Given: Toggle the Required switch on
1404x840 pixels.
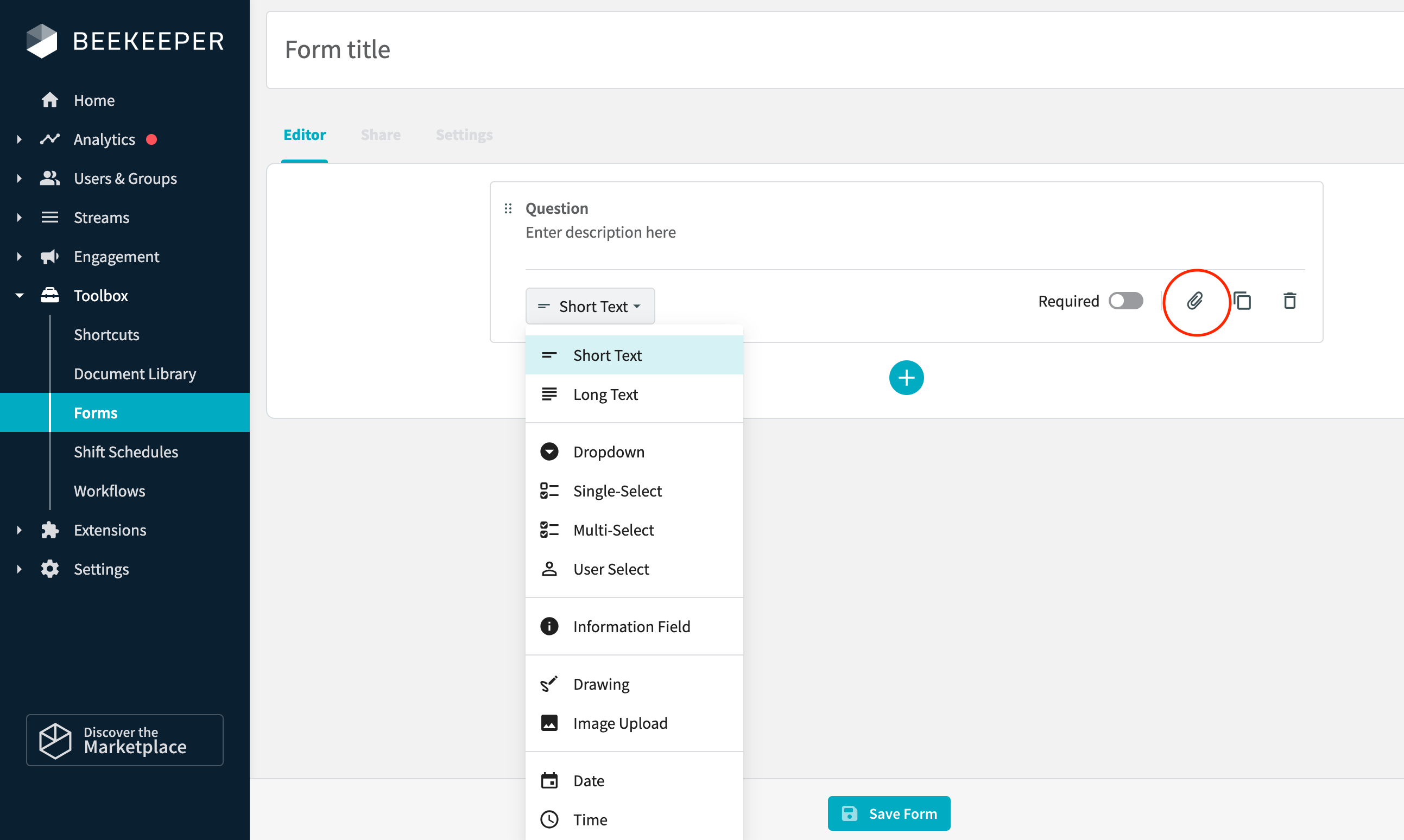Looking at the screenshot, I should tap(1125, 301).
